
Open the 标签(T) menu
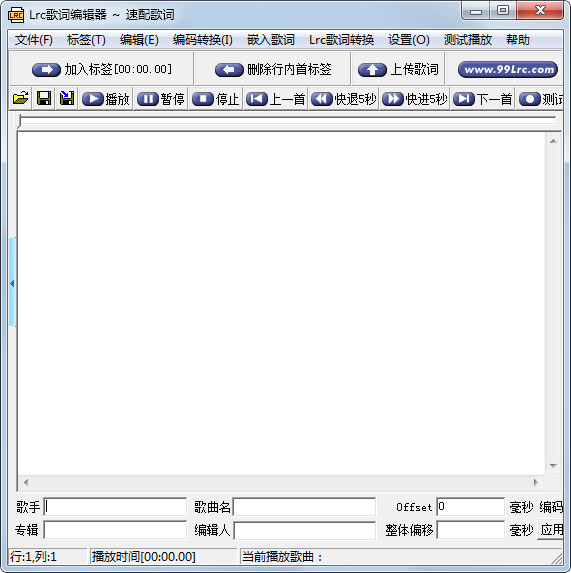tap(86, 39)
